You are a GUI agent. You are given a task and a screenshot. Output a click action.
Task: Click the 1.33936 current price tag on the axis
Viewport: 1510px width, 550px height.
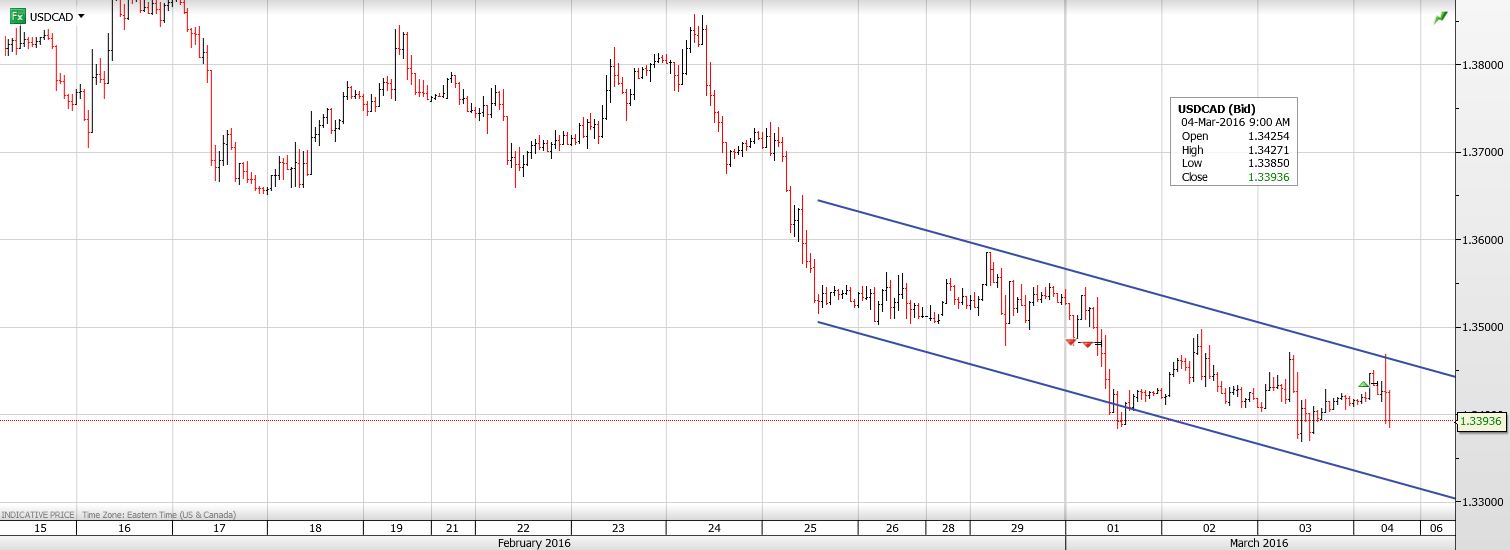[x=1481, y=421]
